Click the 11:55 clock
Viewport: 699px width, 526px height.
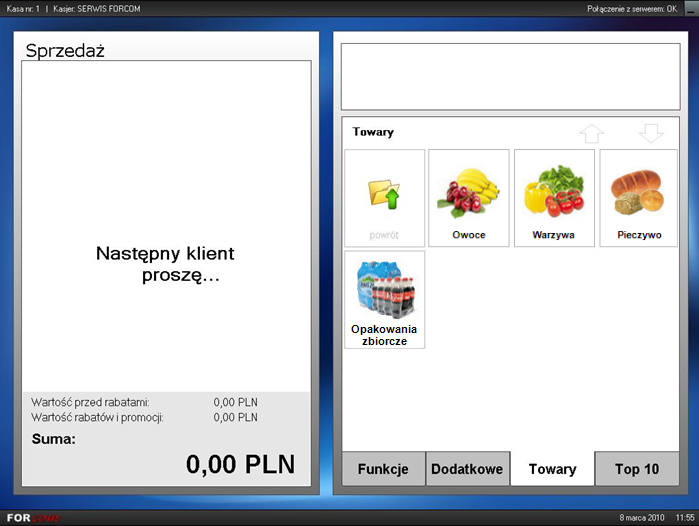[x=685, y=518]
